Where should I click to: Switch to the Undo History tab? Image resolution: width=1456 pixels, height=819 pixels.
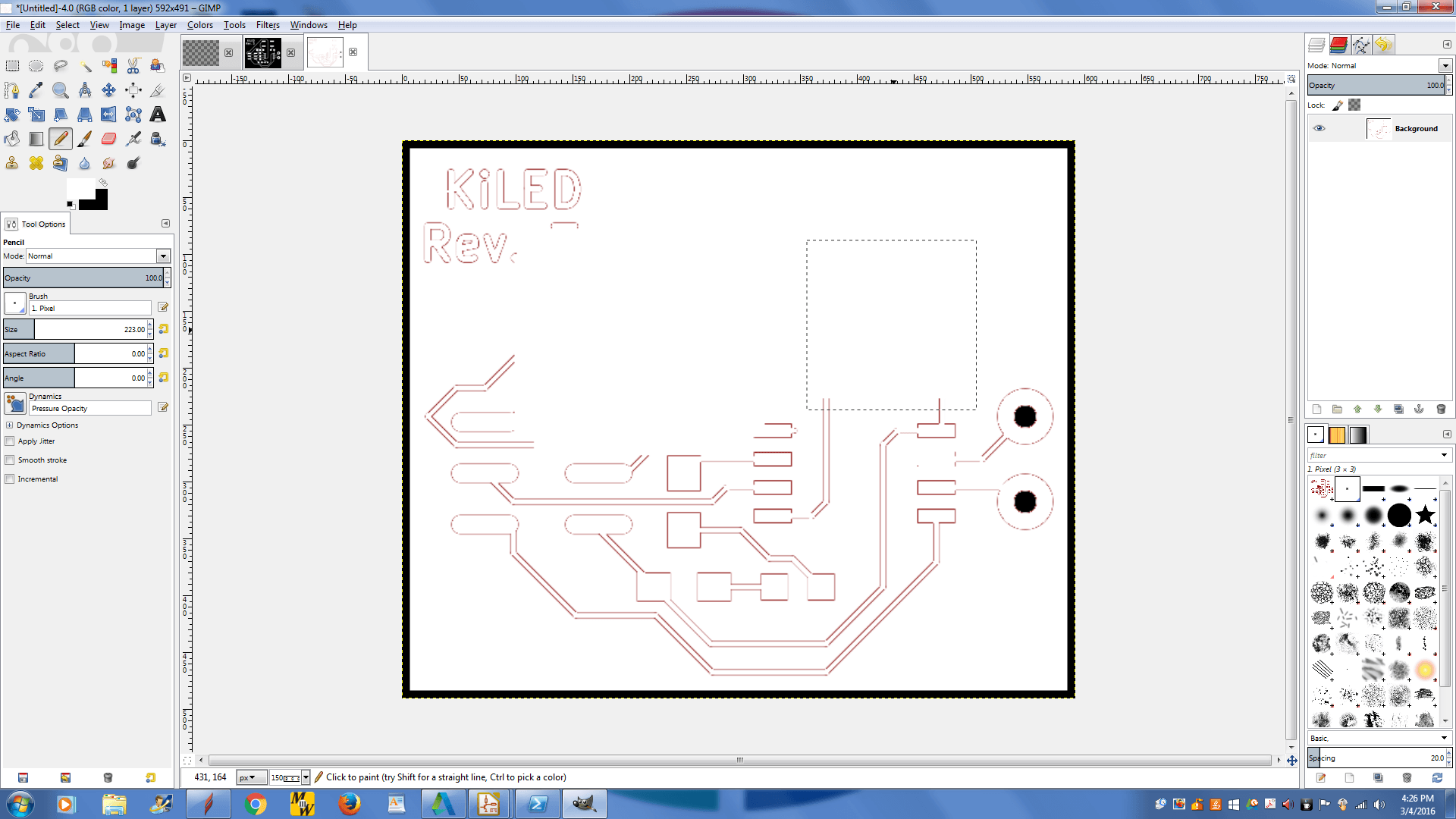point(1383,45)
